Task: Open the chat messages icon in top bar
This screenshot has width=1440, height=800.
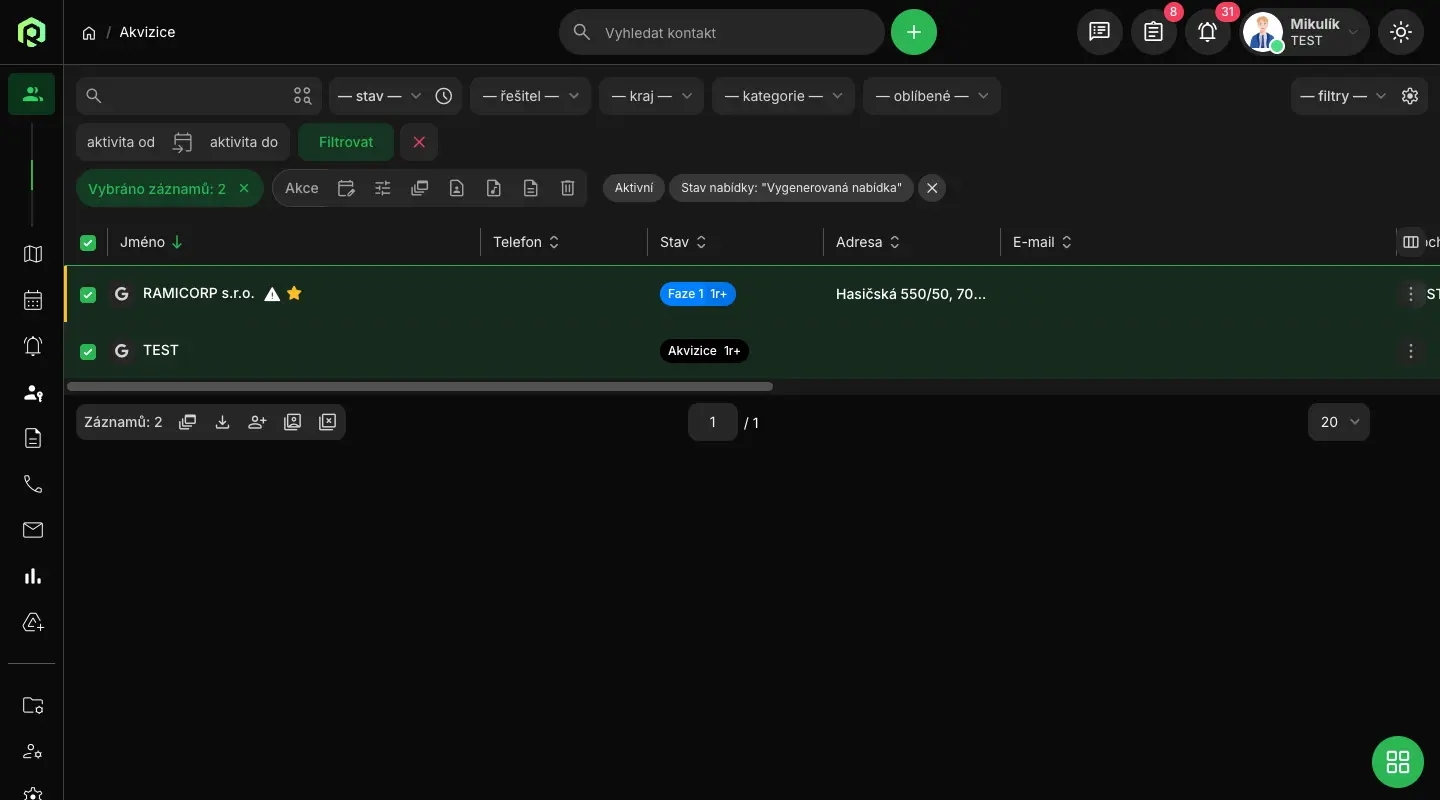Action: pos(1099,32)
